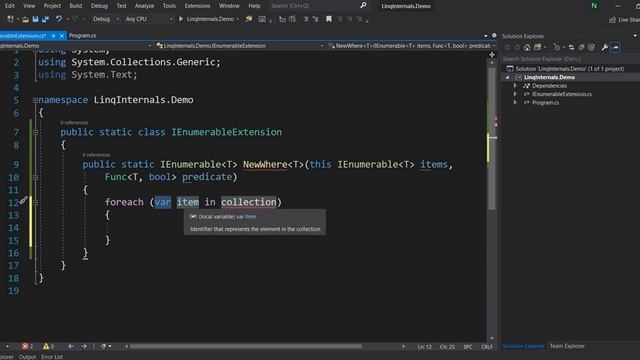
Task: Click the Solution Explorer Home icon
Action: pyautogui.click(x=527, y=47)
